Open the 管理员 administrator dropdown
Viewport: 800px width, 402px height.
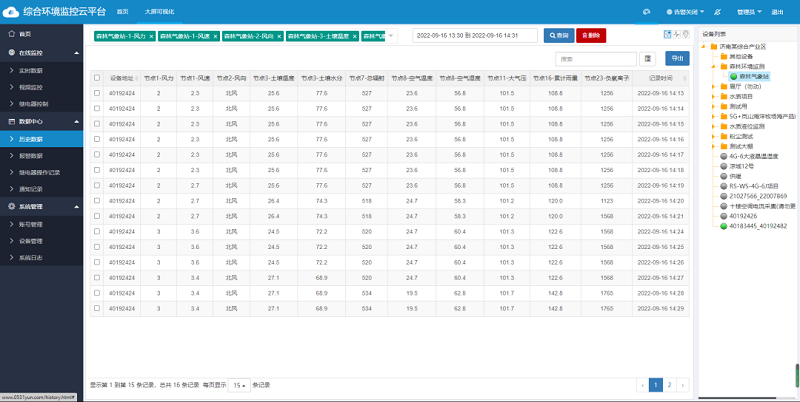pyautogui.click(x=749, y=12)
